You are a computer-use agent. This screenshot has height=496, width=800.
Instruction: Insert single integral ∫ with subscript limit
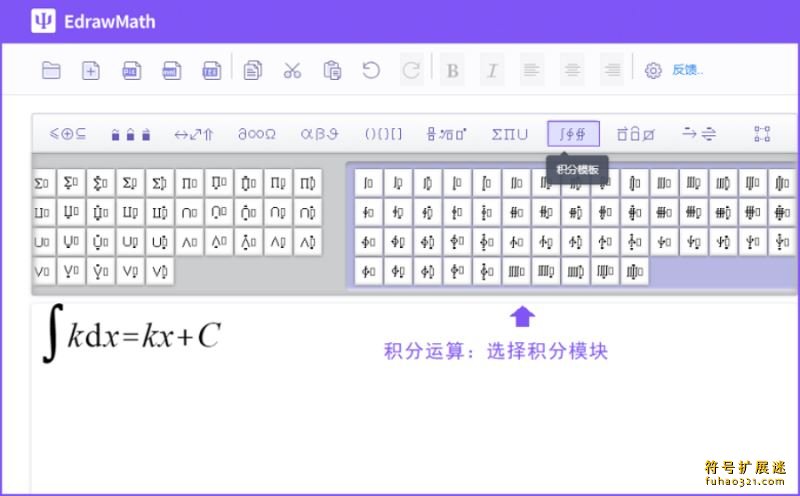point(398,183)
